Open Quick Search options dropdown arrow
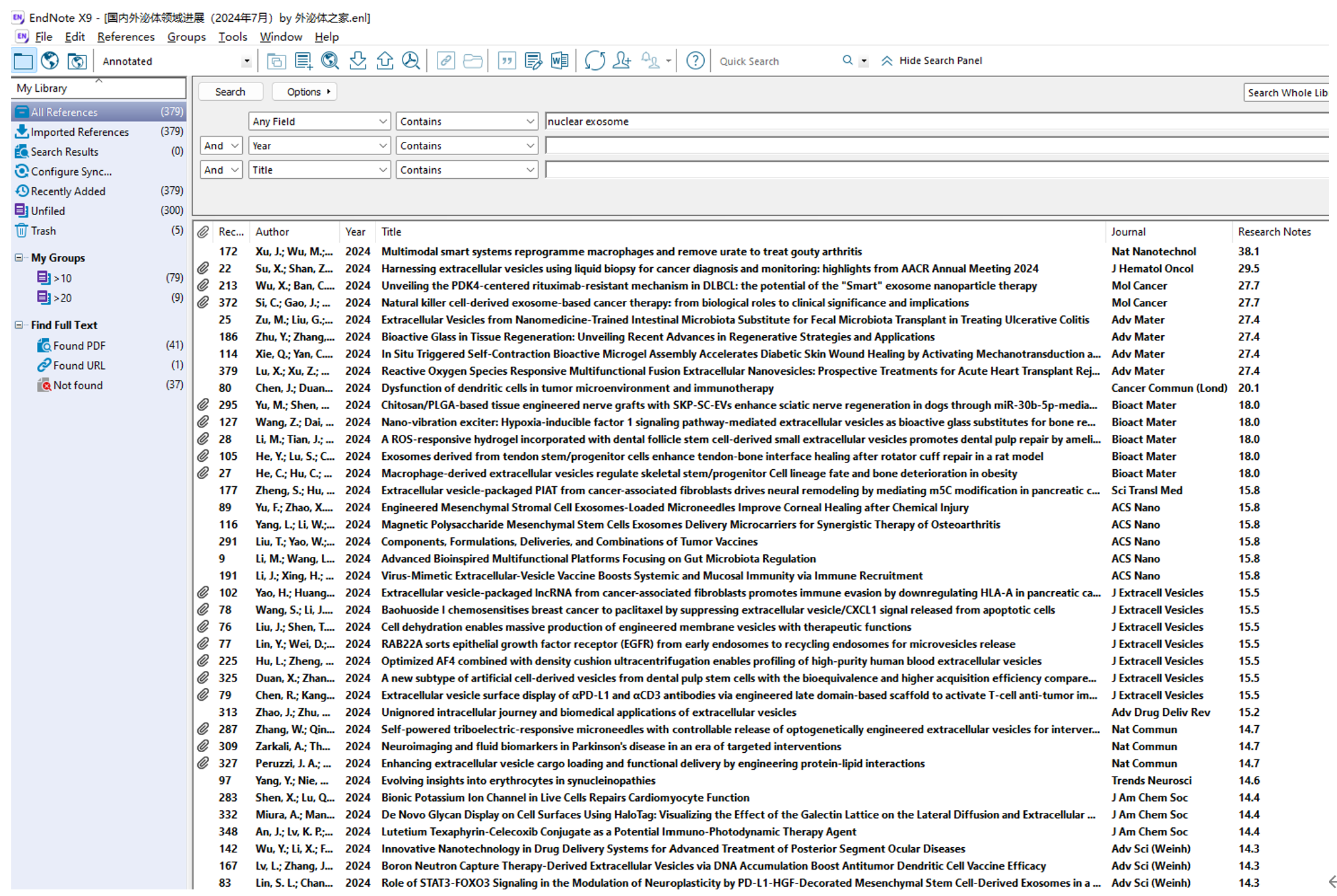Viewport: 1337px width, 896px height. [863, 61]
